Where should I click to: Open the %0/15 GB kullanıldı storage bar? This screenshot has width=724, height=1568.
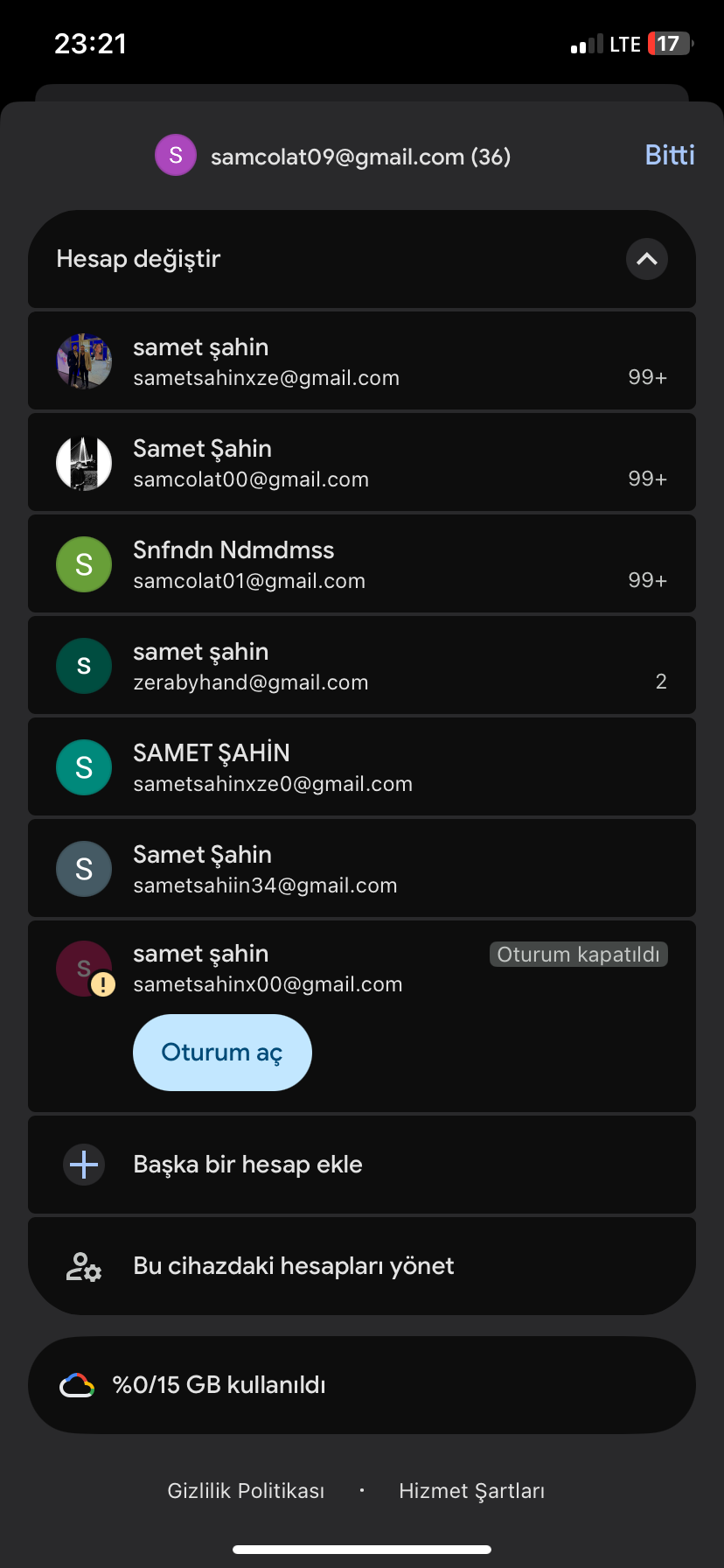pyautogui.click(x=362, y=1385)
